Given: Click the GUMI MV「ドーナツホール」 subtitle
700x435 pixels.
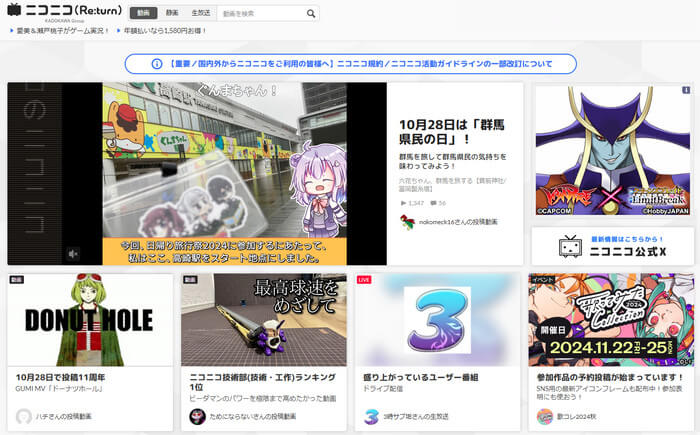Looking at the screenshot, I should coord(59,389).
